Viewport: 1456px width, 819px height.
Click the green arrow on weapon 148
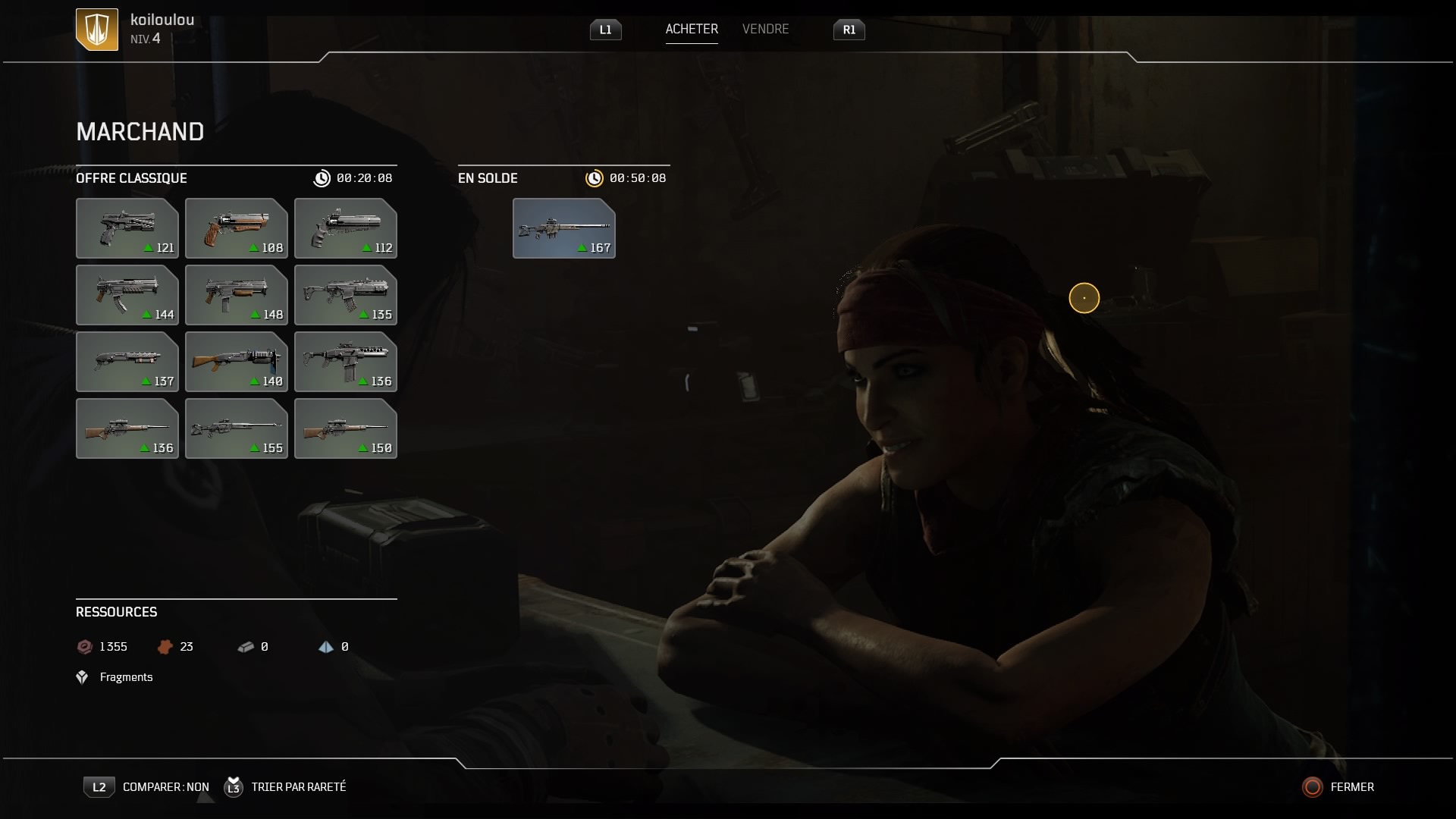click(x=256, y=315)
